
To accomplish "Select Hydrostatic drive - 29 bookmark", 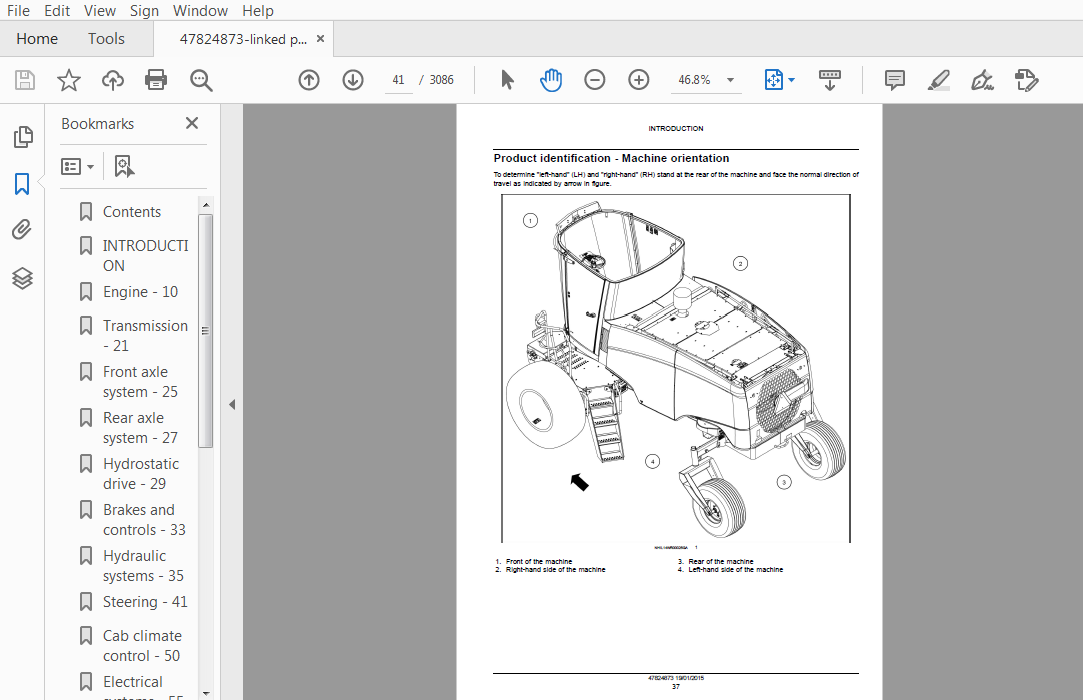I will (141, 473).
